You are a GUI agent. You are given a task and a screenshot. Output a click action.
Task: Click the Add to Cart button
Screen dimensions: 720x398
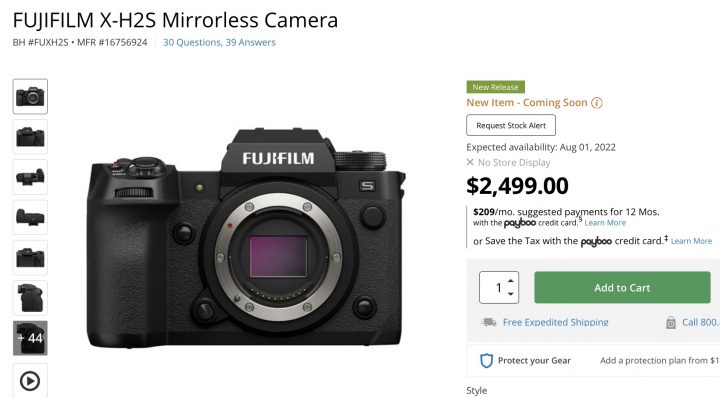[622, 287]
